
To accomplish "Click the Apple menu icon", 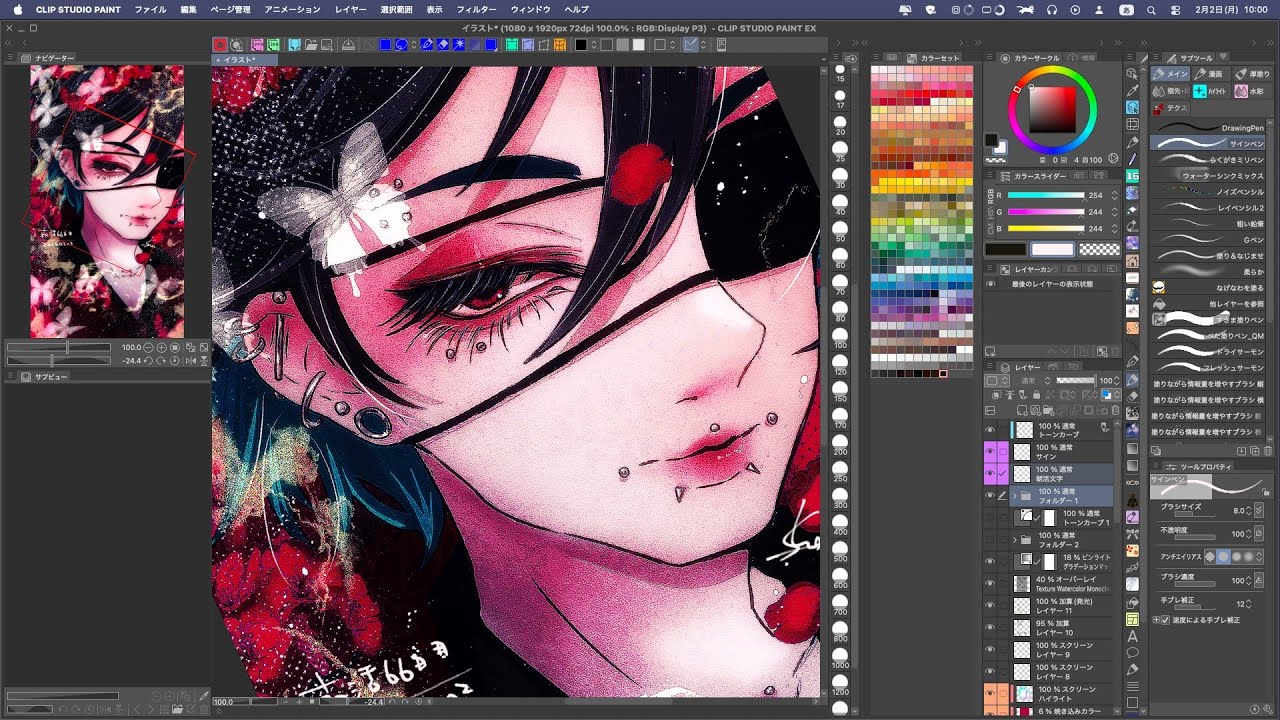I will [17, 9].
